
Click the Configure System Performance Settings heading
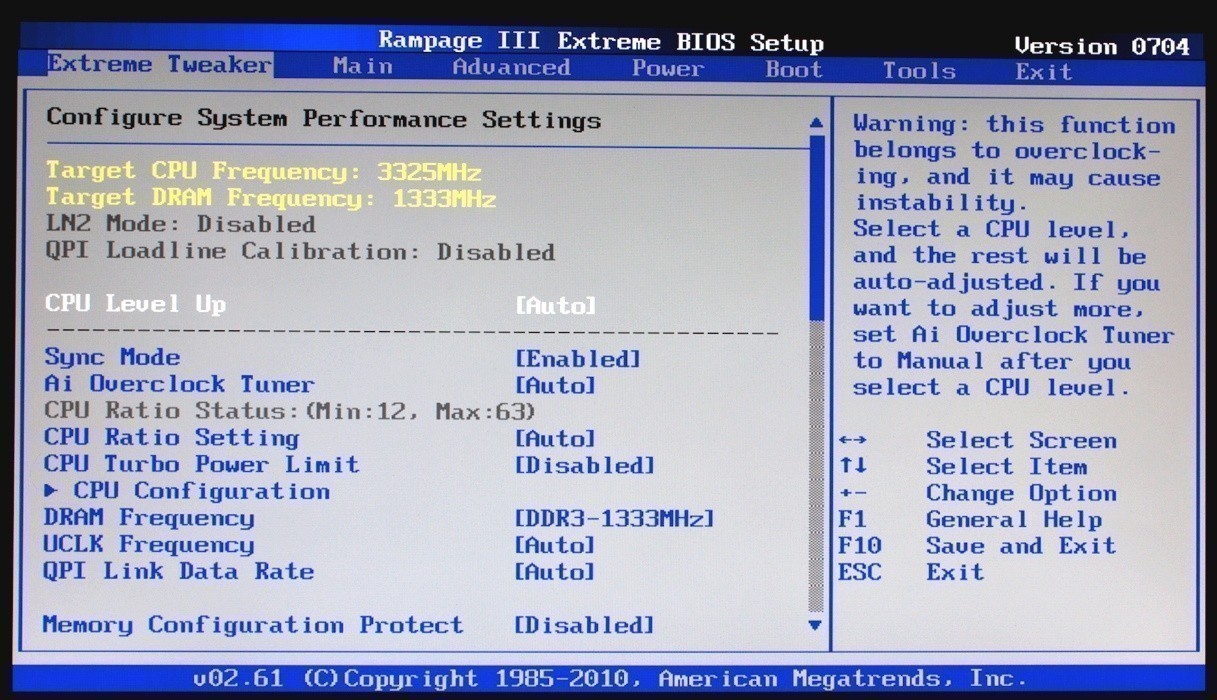click(324, 119)
